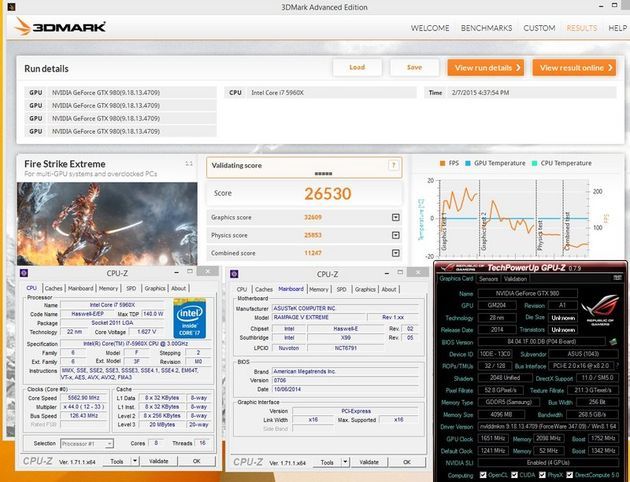
Task: Click the FPS orange legend swatch
Action: click(442, 163)
